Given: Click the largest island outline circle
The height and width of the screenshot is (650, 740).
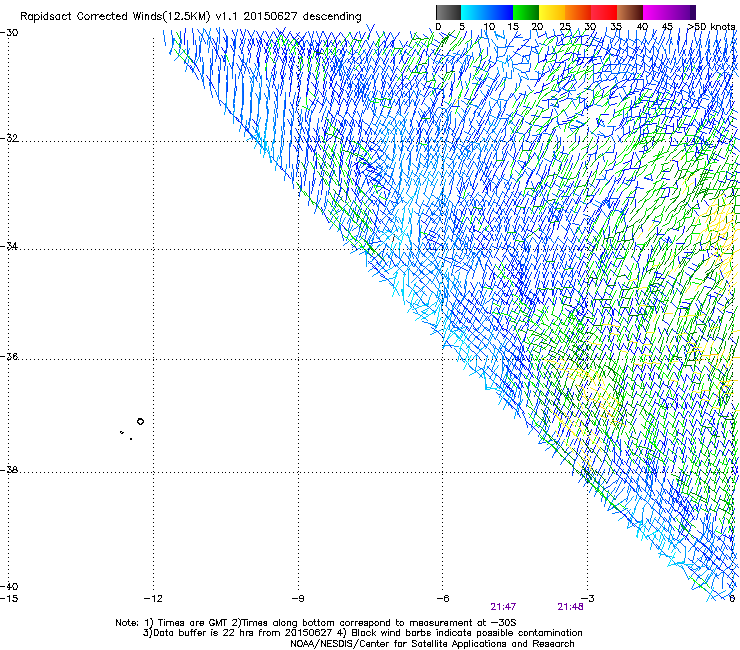Looking at the screenshot, I should (x=140, y=422).
